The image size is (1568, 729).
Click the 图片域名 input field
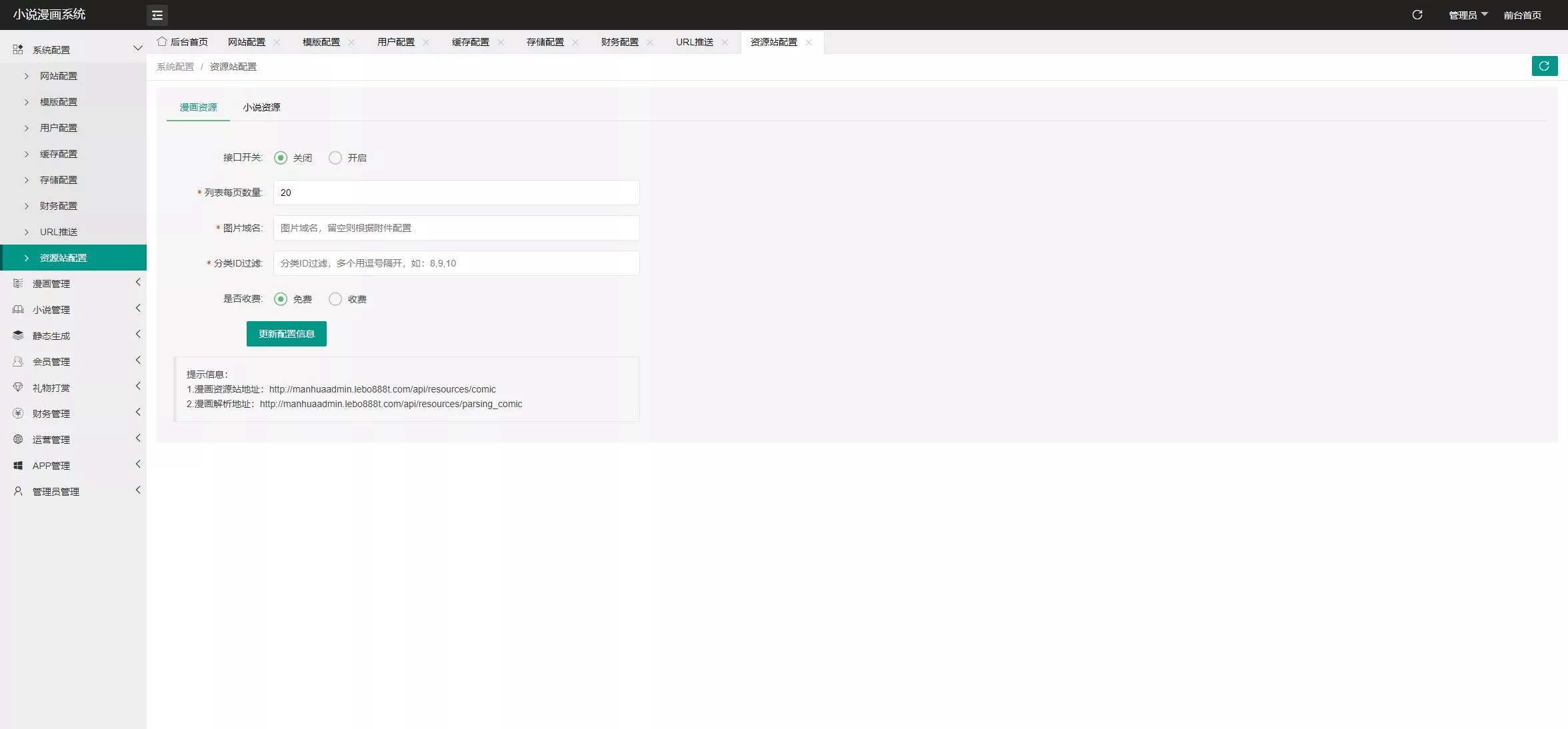click(x=456, y=228)
